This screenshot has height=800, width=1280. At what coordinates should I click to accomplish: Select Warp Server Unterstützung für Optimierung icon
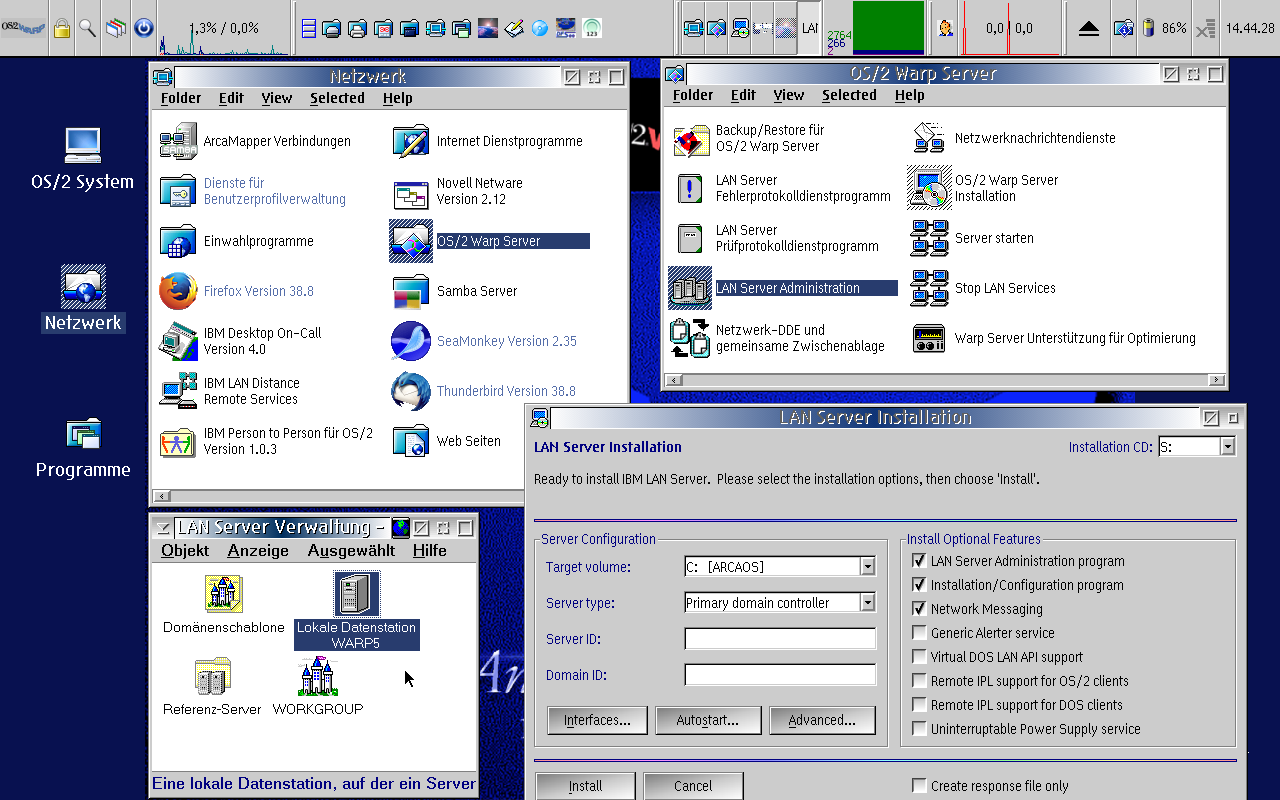(930, 338)
